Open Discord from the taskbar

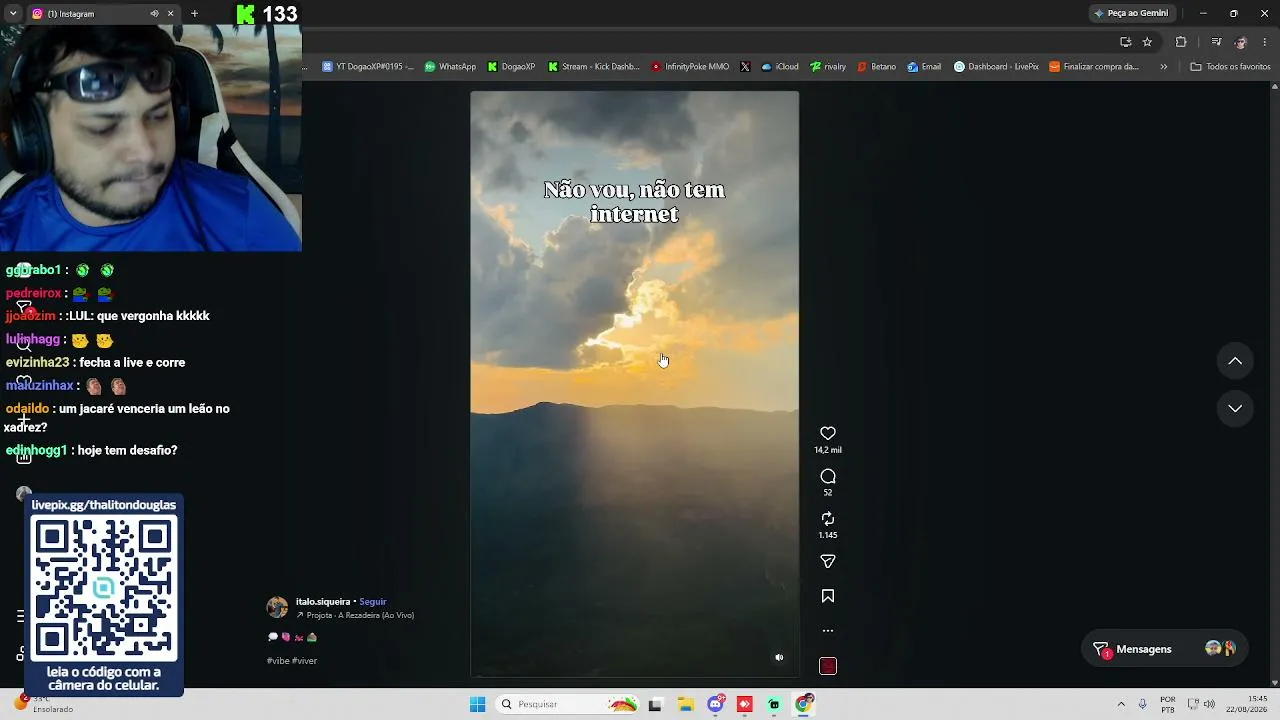click(x=716, y=704)
